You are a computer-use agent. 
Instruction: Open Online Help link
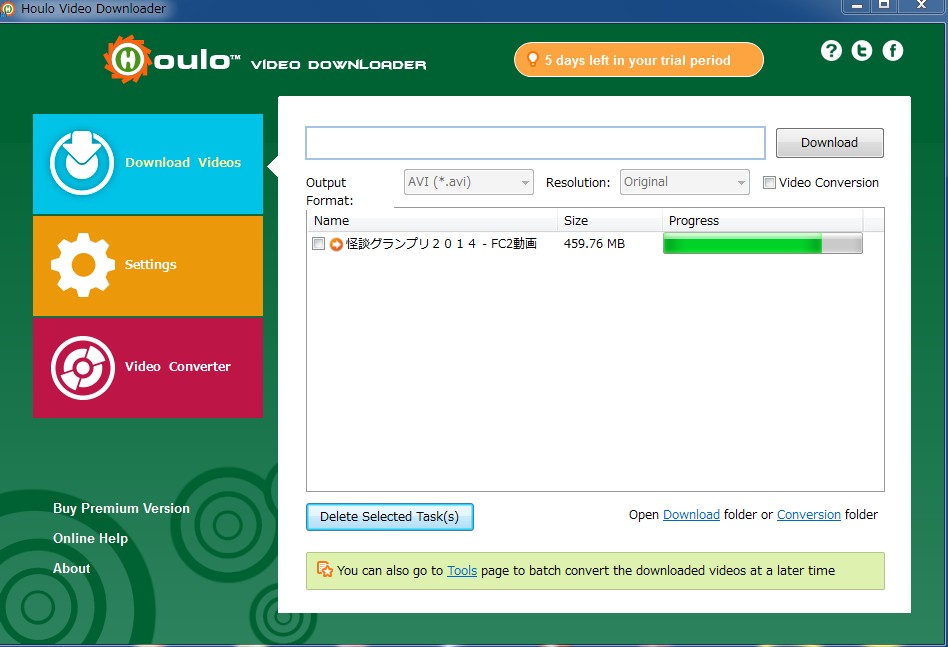point(91,538)
